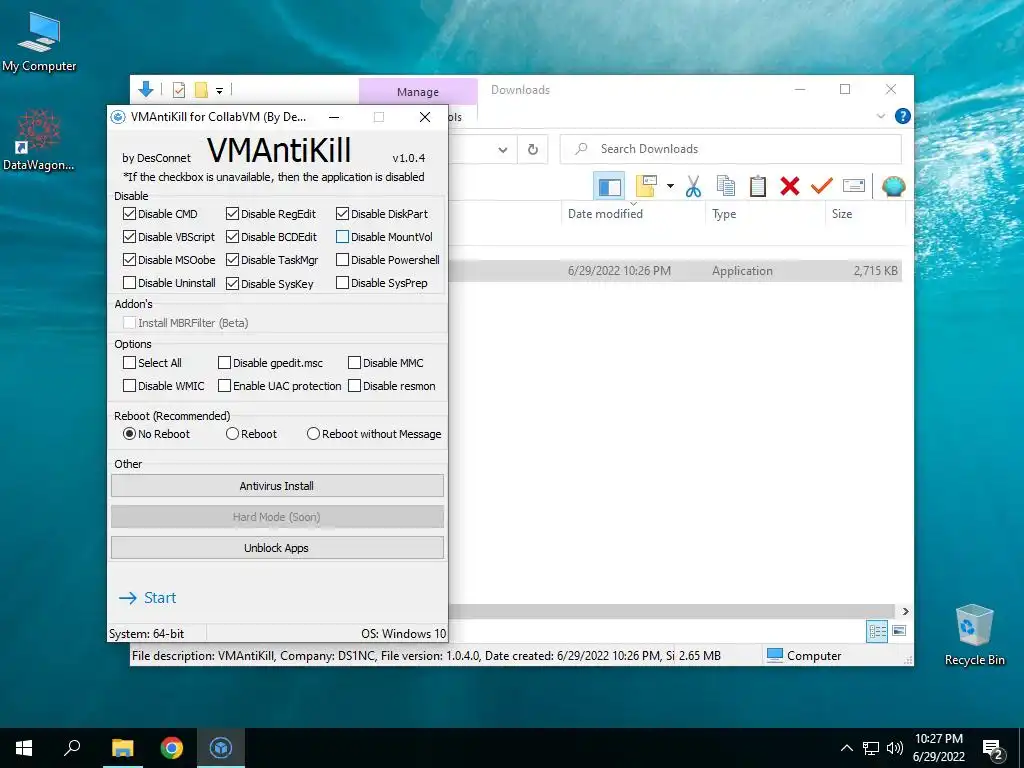Click VMAntiKill taskbar icon

tap(221, 748)
